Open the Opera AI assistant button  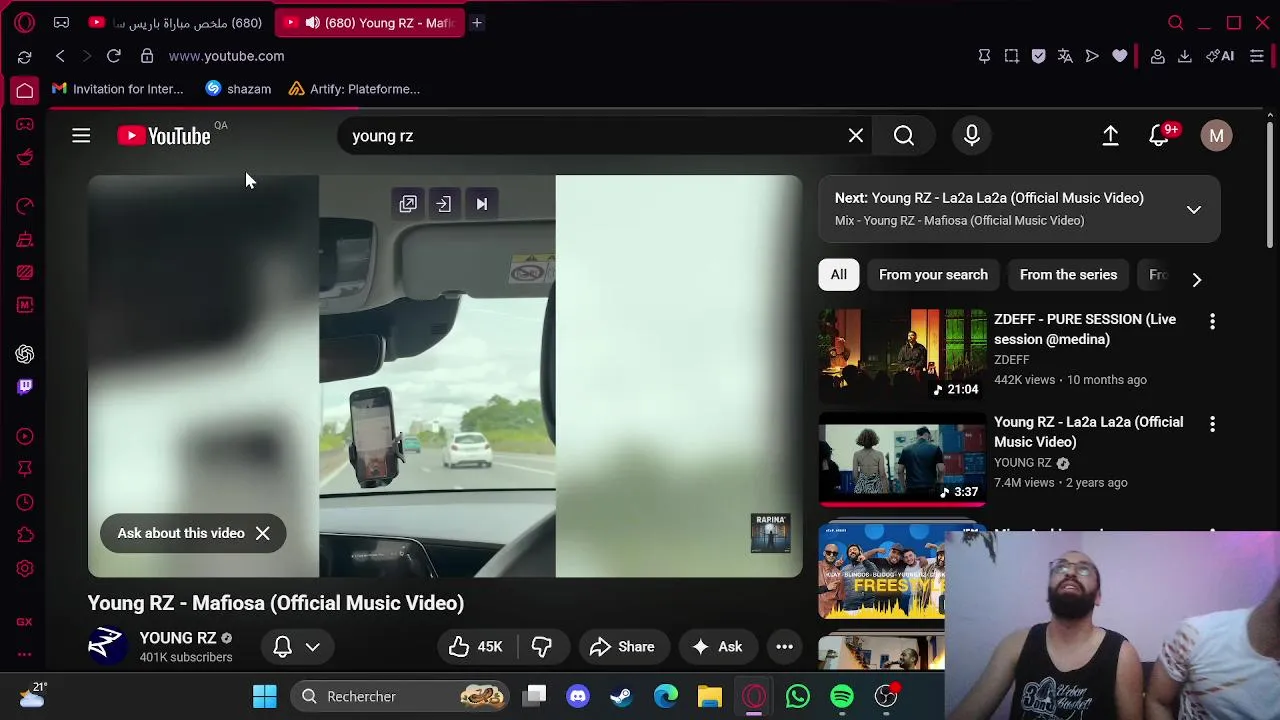pyautogui.click(x=1220, y=56)
